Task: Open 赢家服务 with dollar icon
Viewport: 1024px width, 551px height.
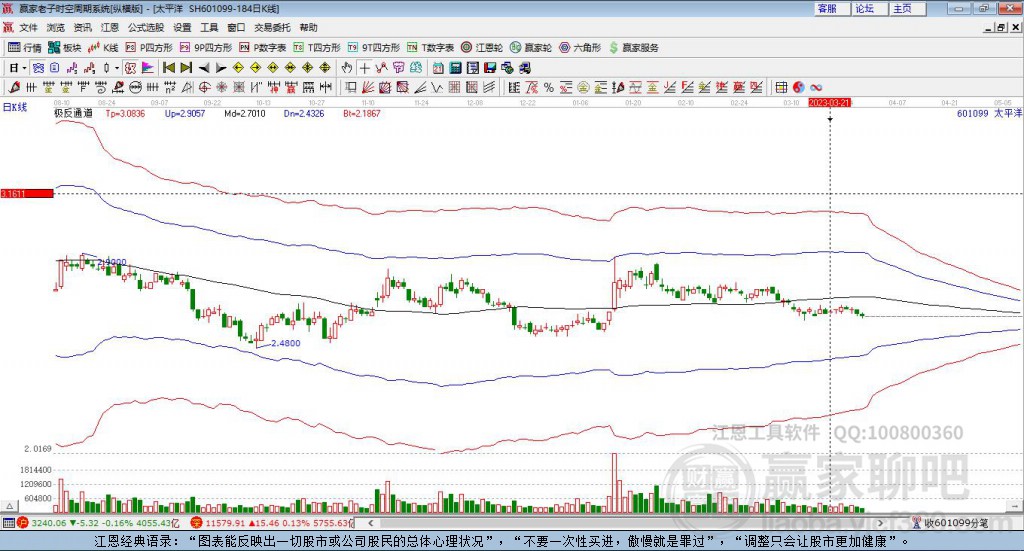Action: [633, 48]
